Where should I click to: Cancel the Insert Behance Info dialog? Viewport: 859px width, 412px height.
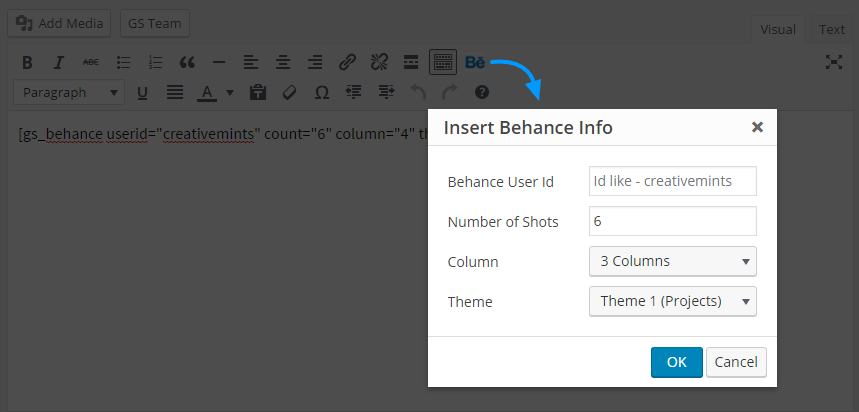(x=736, y=362)
